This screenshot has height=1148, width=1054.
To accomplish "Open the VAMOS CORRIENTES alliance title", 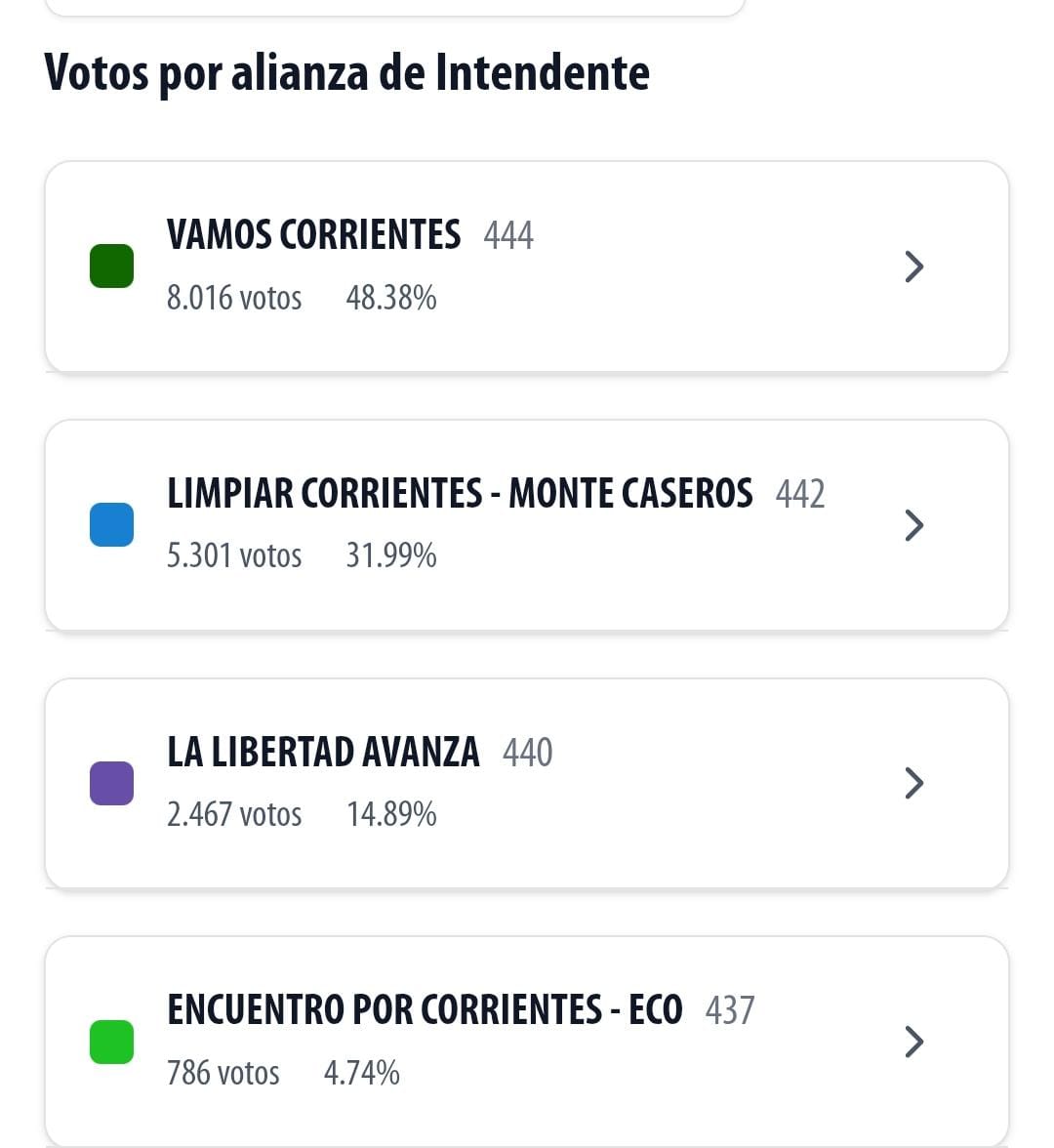I will coord(313,235).
